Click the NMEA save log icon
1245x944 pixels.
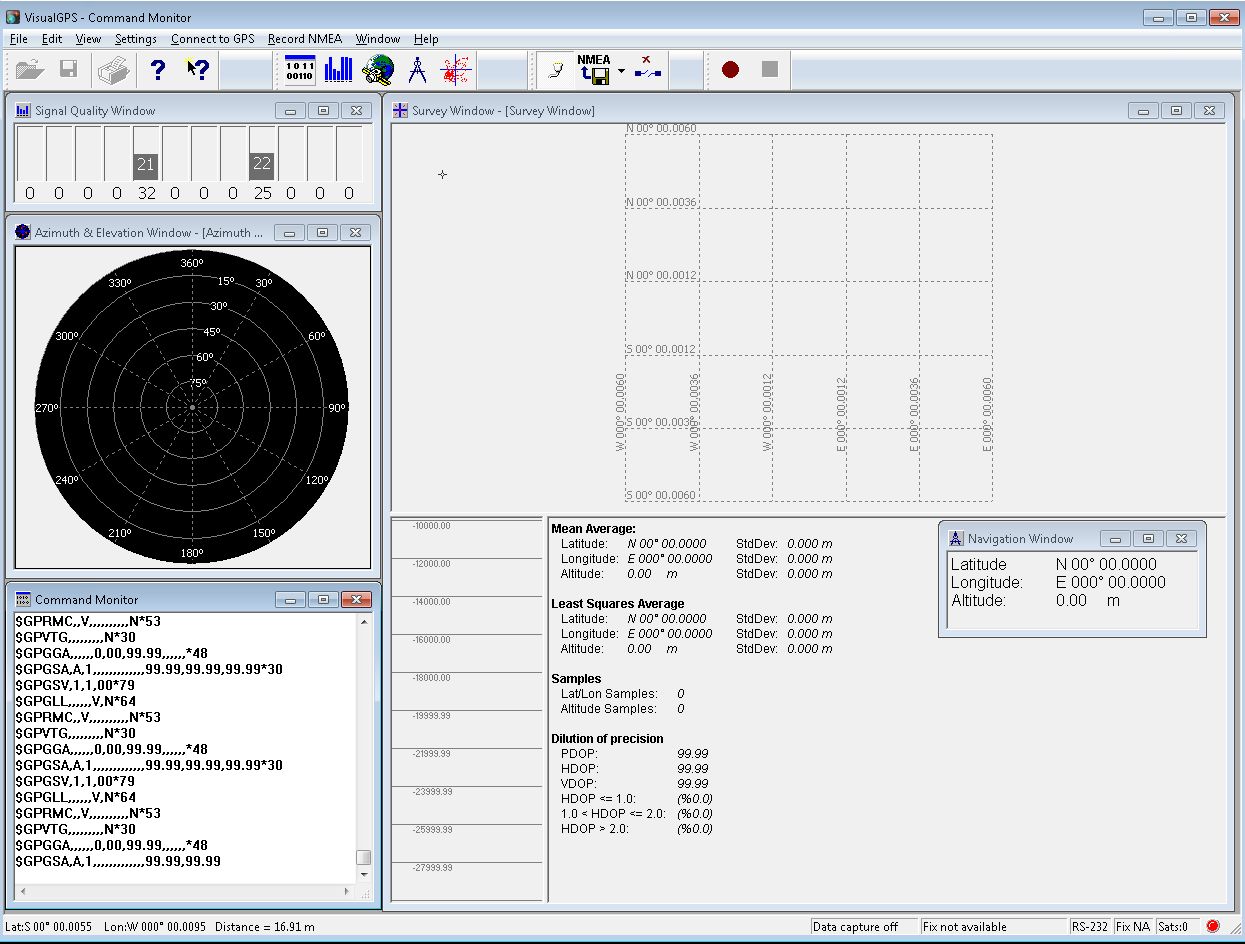pos(594,70)
